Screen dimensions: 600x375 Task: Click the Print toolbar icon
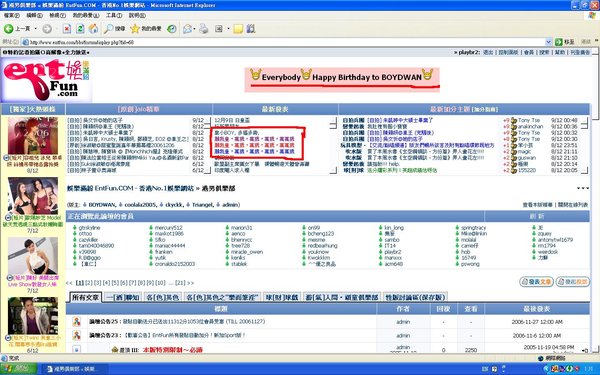click(204, 29)
